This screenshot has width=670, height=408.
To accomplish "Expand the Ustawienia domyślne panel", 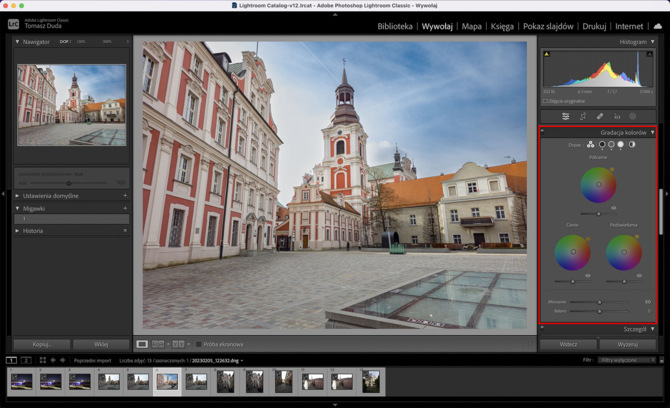I will [17, 196].
